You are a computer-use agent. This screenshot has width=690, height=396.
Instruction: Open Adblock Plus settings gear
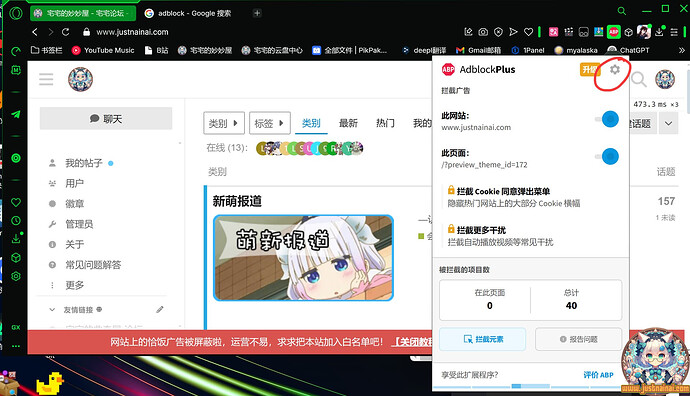point(615,70)
